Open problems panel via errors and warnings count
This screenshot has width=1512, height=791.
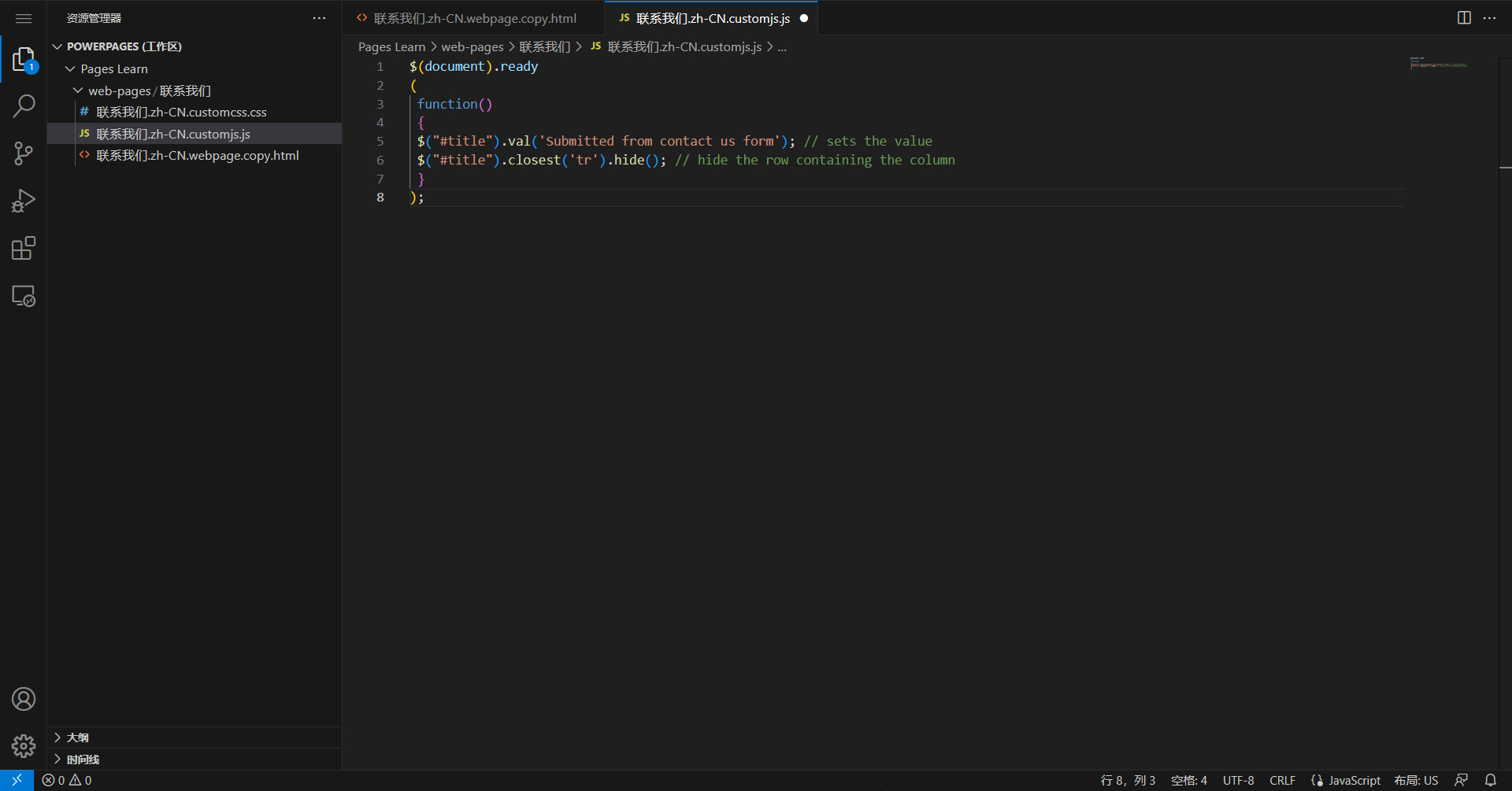(67, 780)
